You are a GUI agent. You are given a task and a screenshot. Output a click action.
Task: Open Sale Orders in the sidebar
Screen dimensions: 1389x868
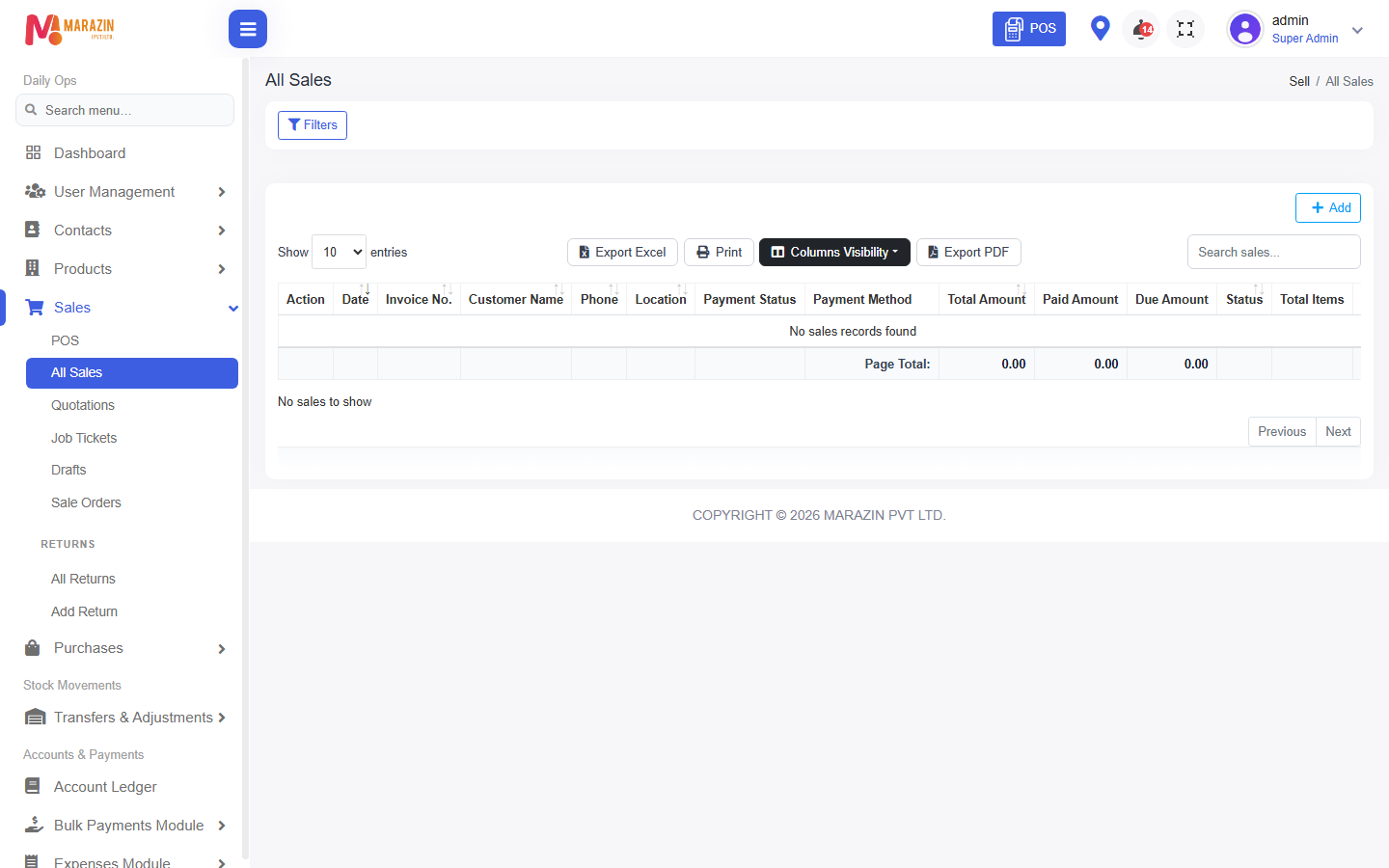(x=86, y=502)
